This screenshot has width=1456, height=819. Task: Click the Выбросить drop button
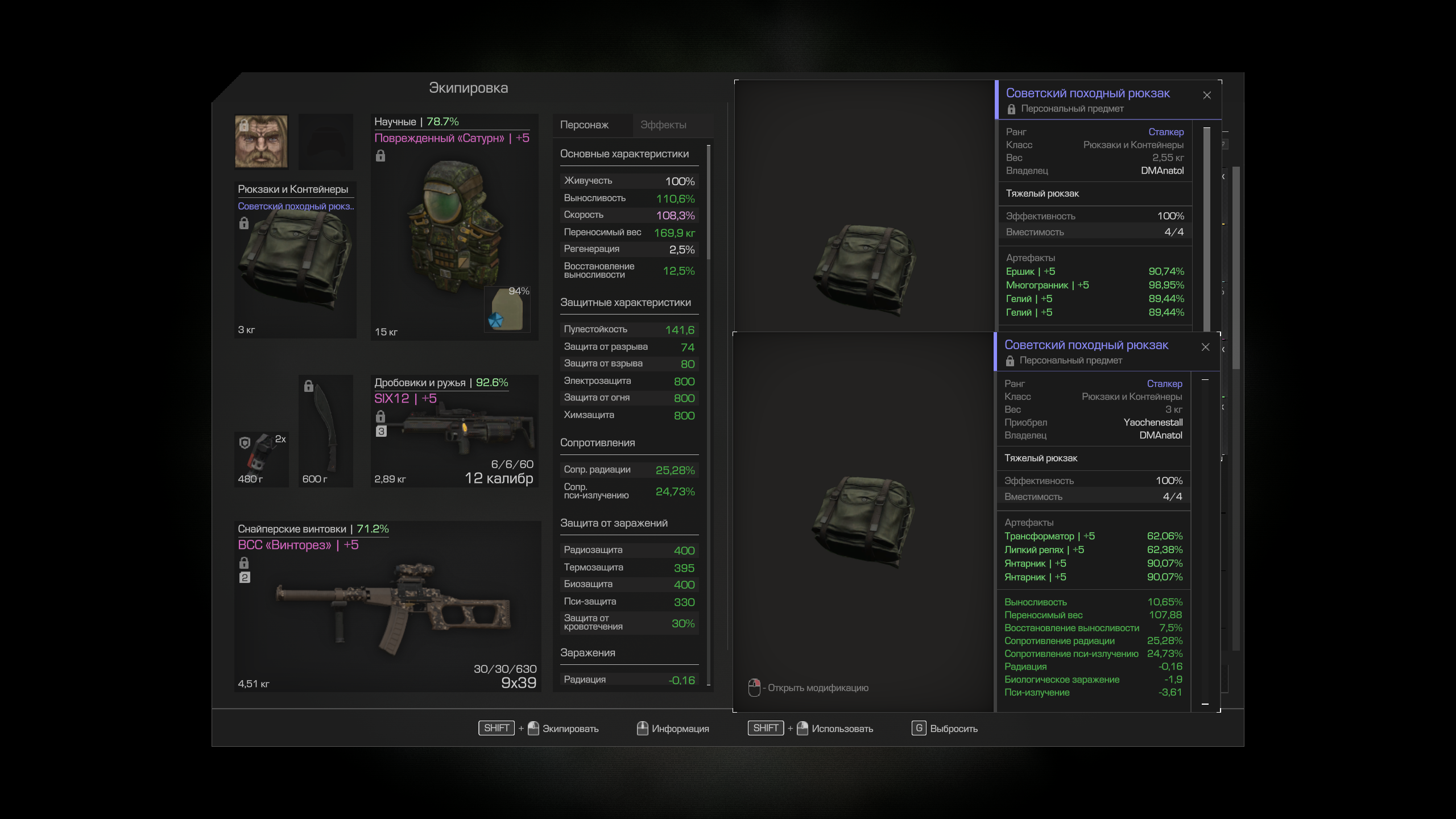pyautogui.click(x=945, y=729)
